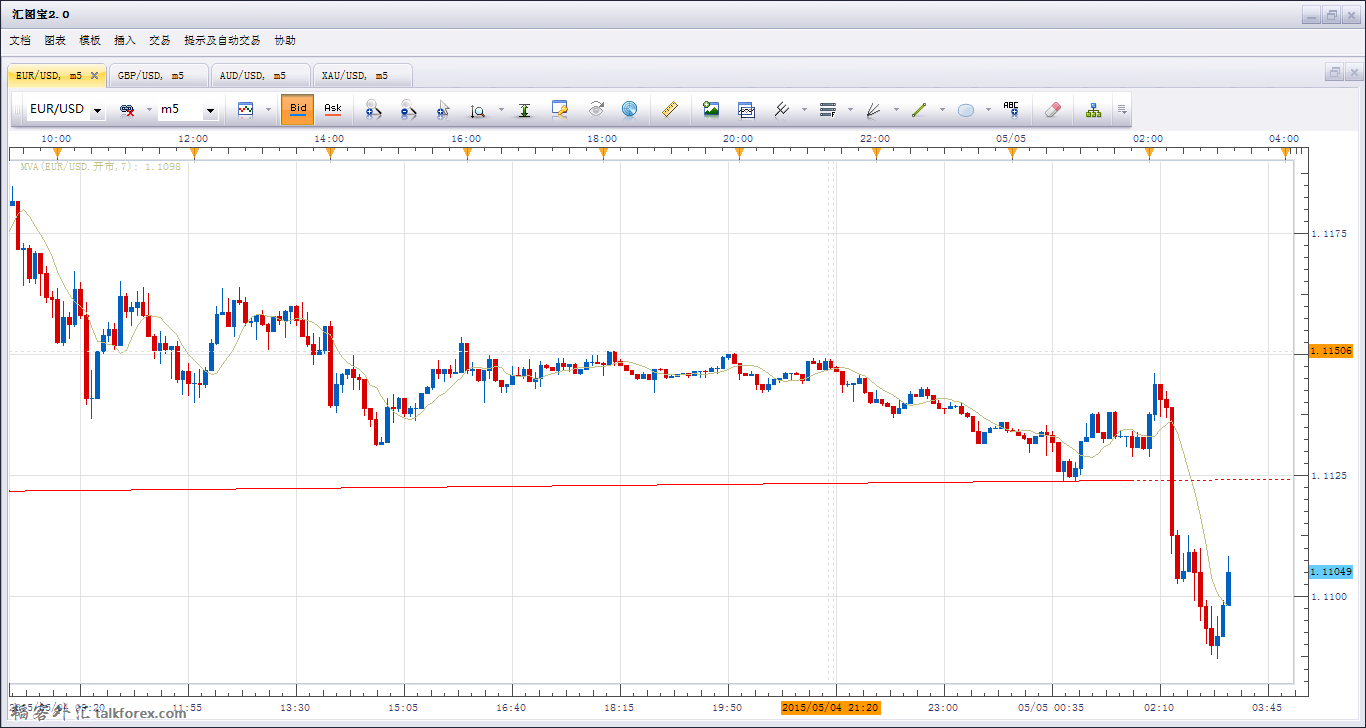Click the vertical scale zoom icon
Screen dimensions: 1366x728
click(x=478, y=110)
